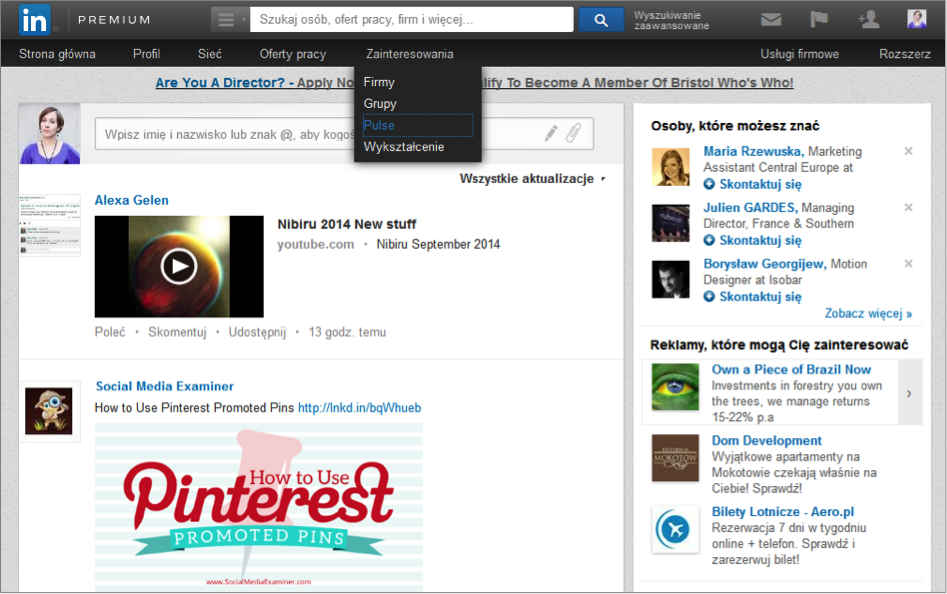Click the Mokotów ad image
The image size is (947, 594).
click(x=675, y=458)
